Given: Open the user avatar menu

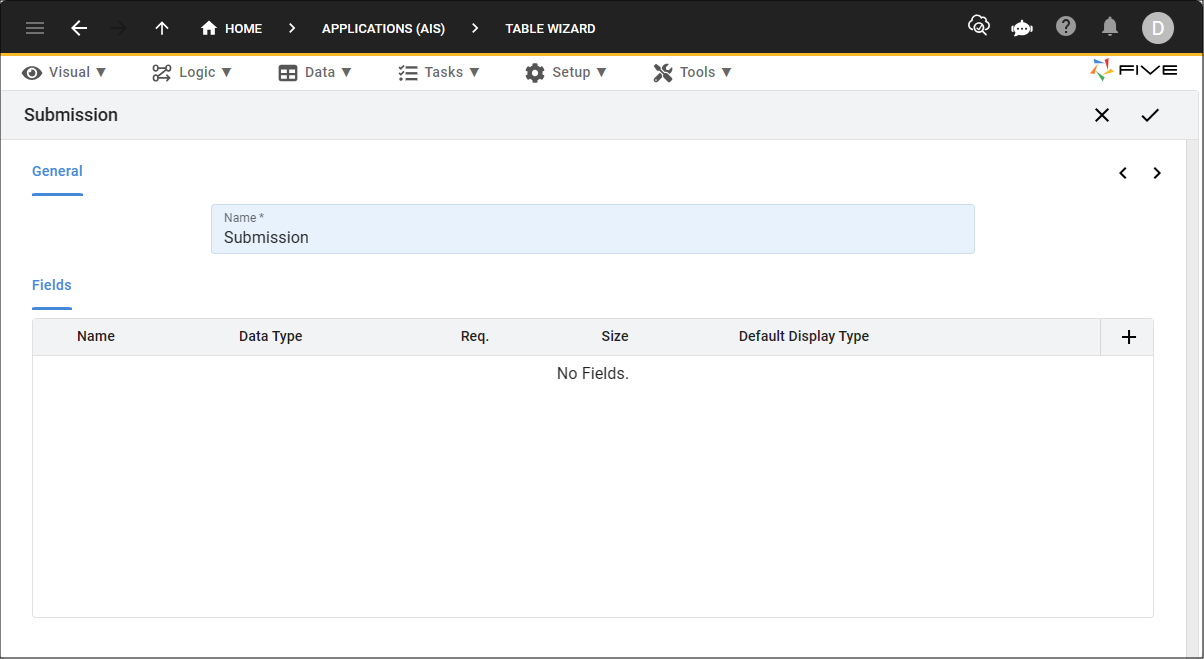Looking at the screenshot, I should pos(1157,27).
